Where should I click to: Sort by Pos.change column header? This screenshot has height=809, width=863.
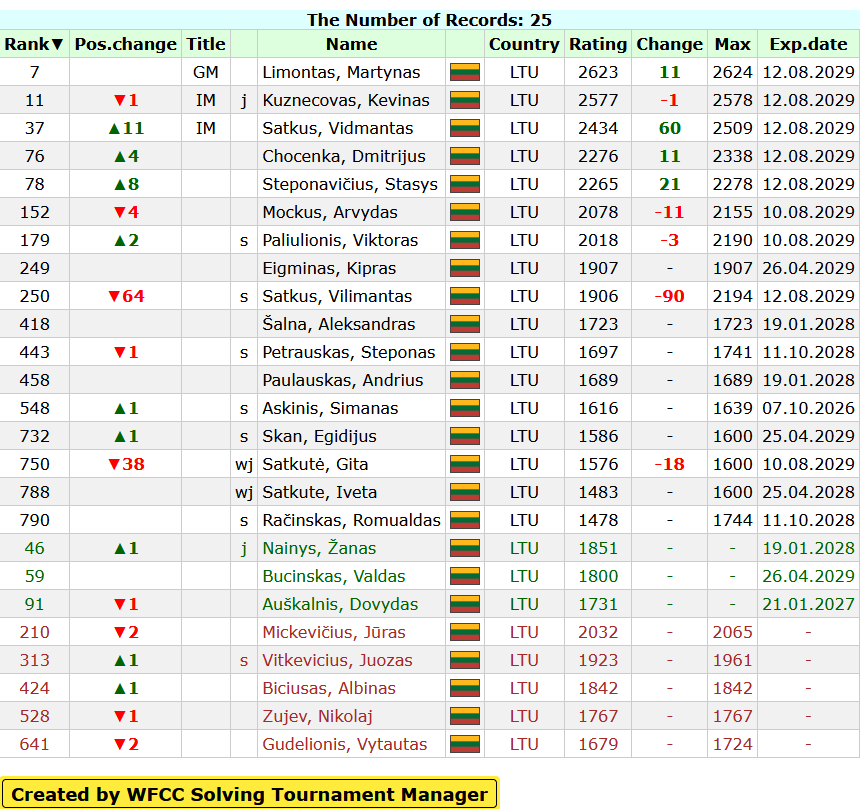pos(125,44)
